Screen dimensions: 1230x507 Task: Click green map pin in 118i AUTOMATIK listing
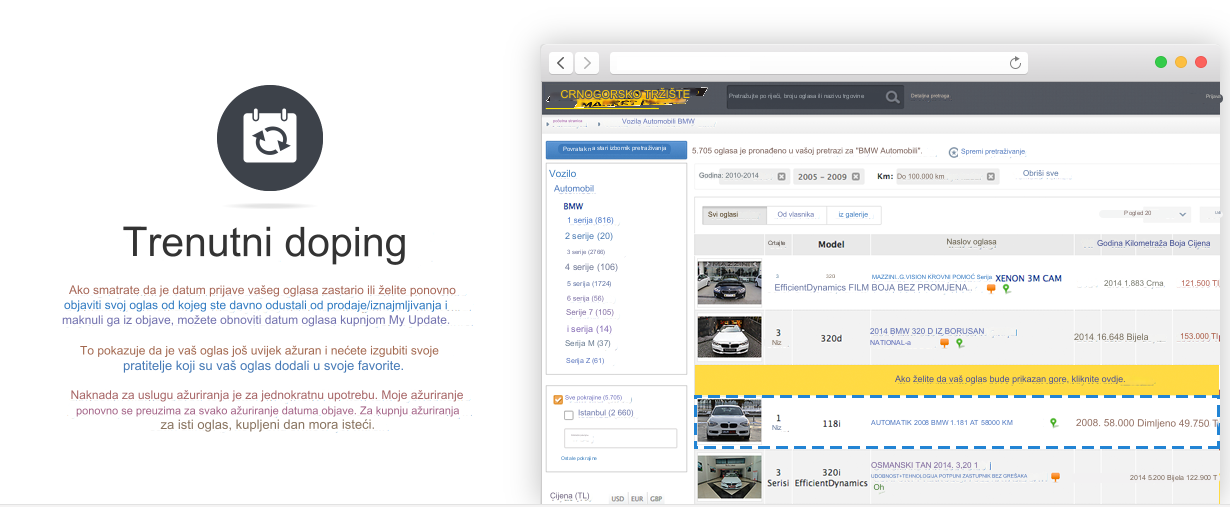point(1053,423)
